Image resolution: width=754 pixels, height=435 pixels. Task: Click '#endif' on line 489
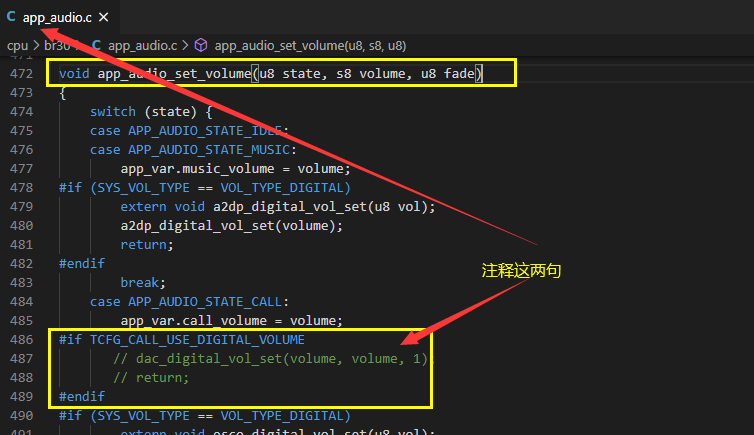(x=82, y=397)
